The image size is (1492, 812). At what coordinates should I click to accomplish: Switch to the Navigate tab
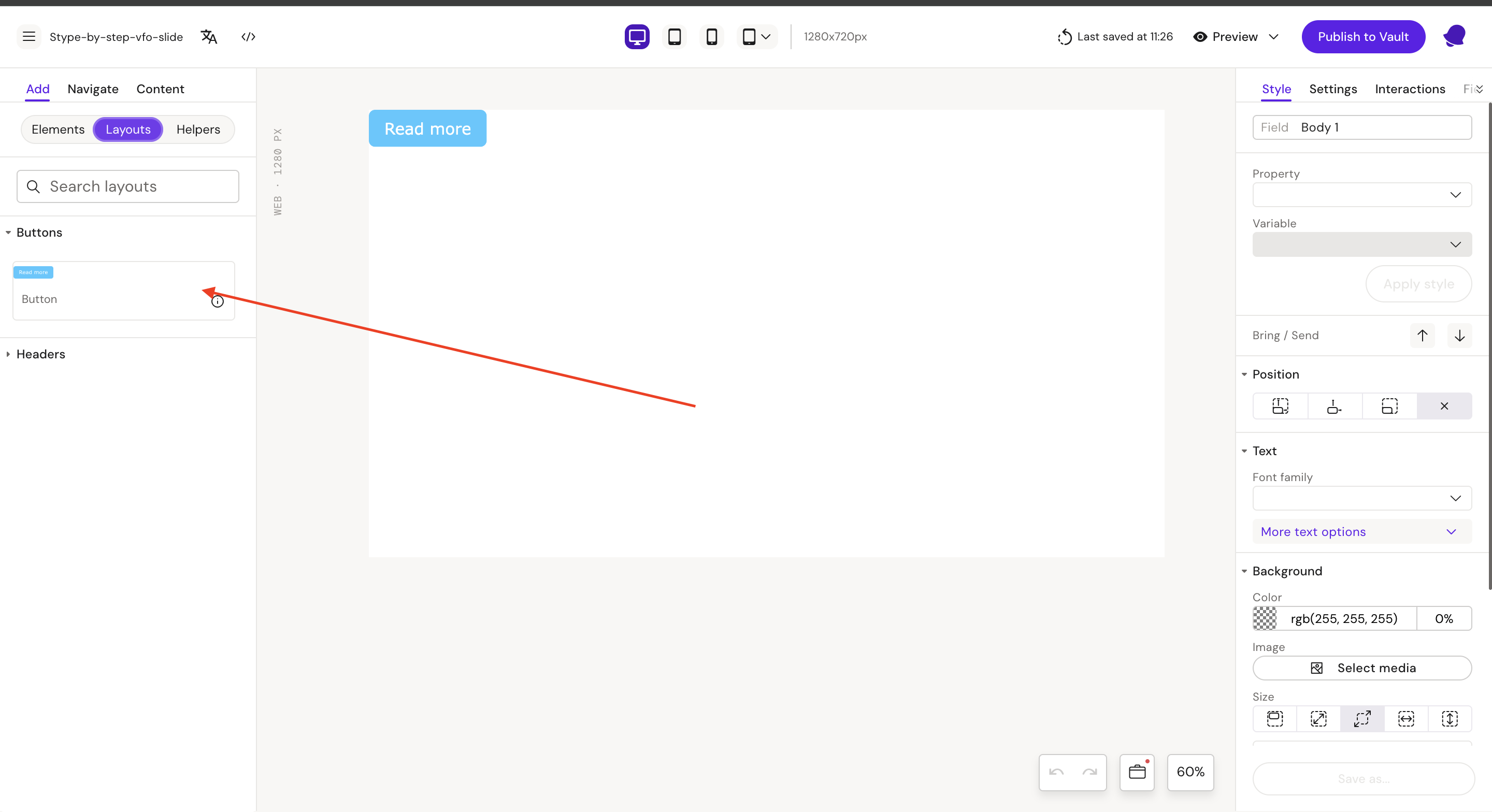pyautogui.click(x=93, y=89)
